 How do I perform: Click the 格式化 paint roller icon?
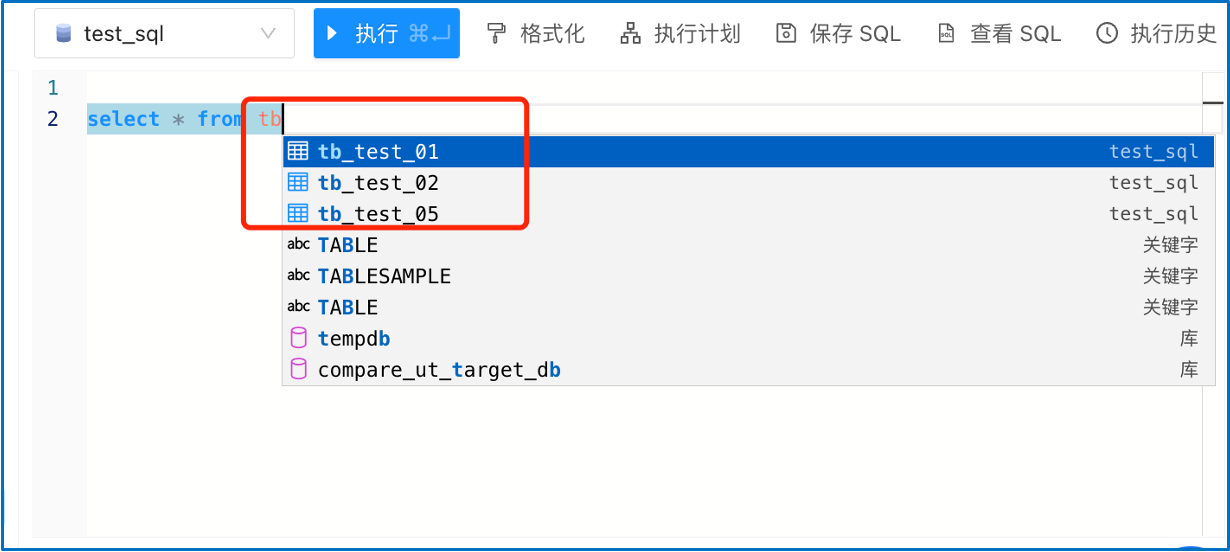[x=497, y=34]
